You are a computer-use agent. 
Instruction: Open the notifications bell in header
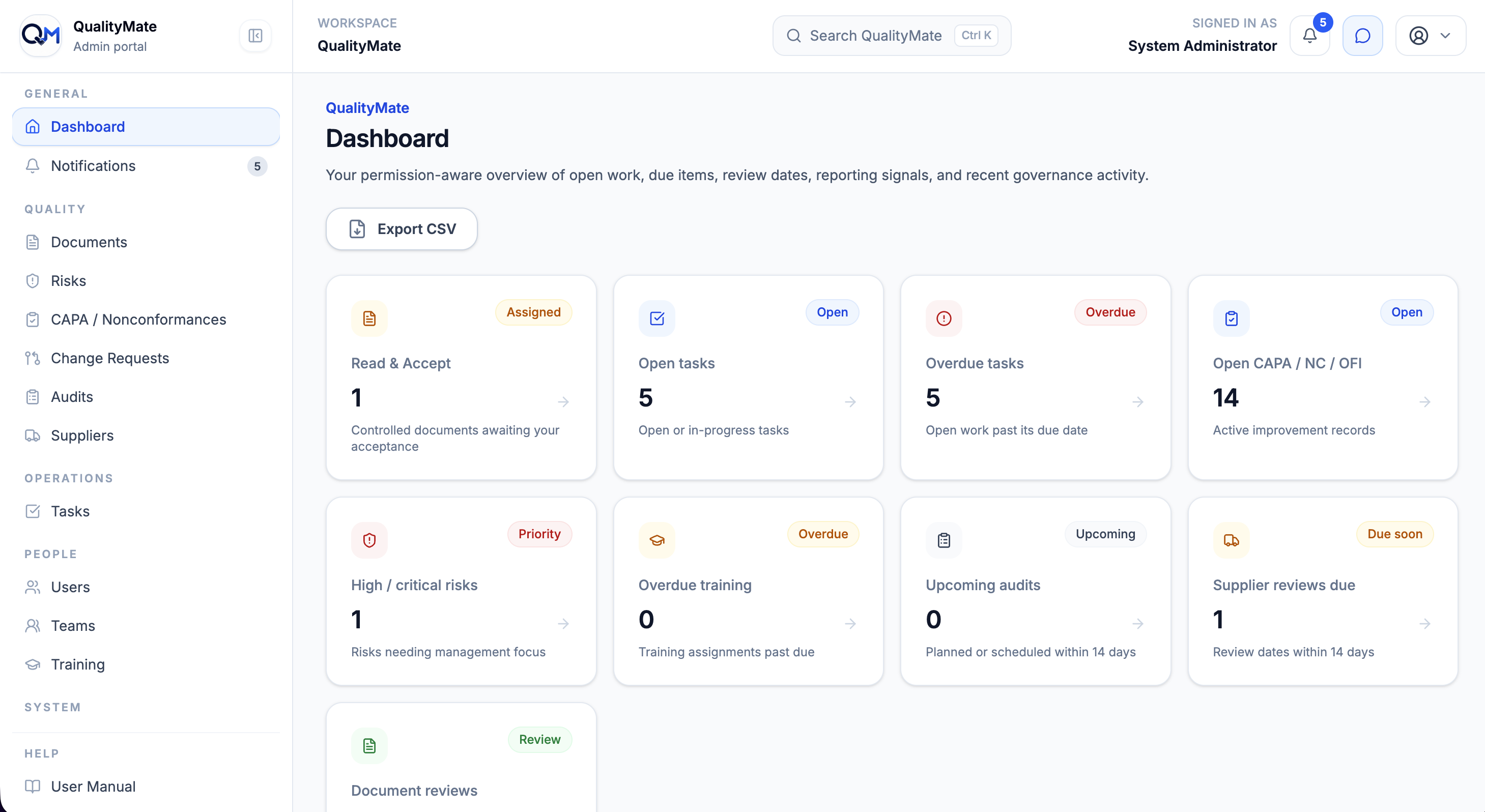click(x=1310, y=36)
